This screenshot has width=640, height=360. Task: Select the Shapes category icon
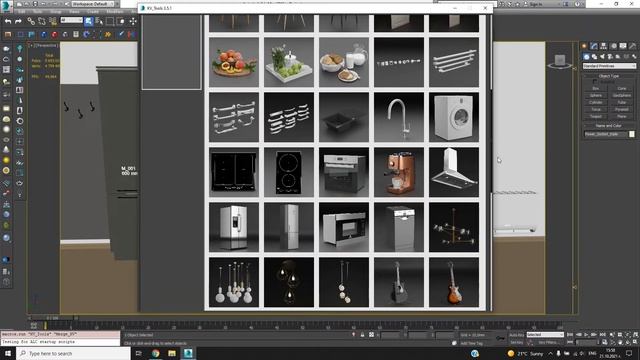click(594, 57)
